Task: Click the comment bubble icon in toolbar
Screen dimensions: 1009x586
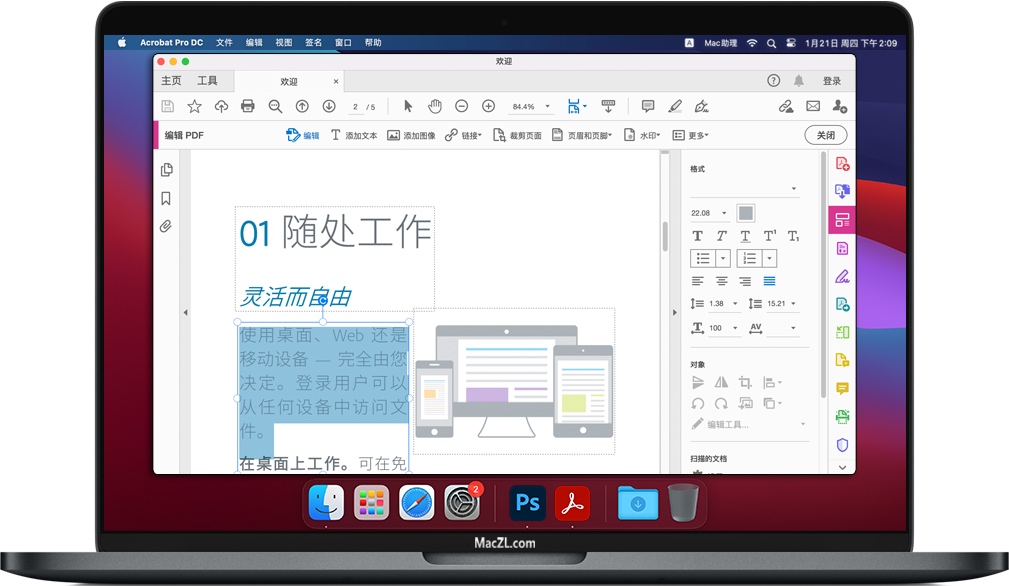Action: pos(648,106)
